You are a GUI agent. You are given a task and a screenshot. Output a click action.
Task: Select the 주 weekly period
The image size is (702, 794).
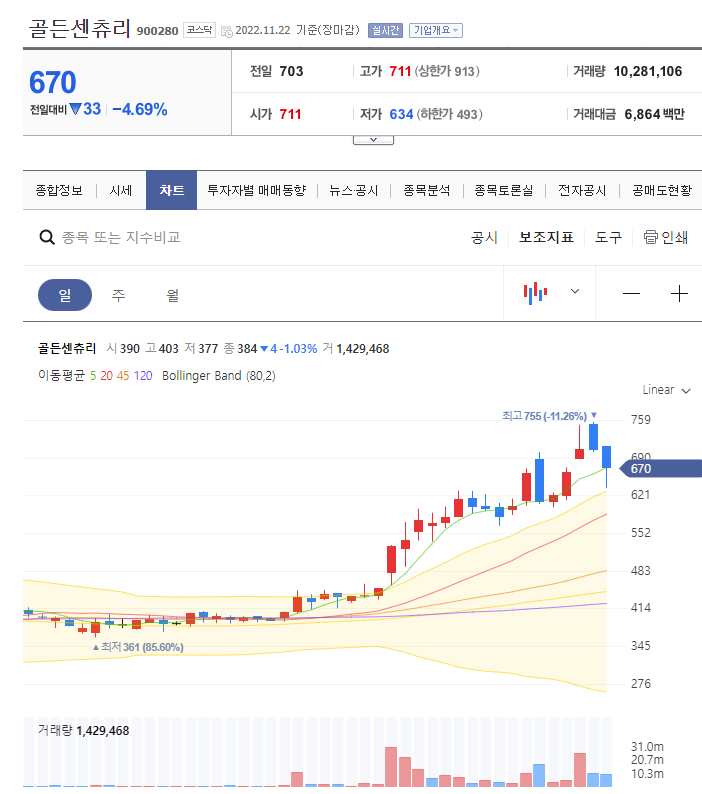(119, 295)
